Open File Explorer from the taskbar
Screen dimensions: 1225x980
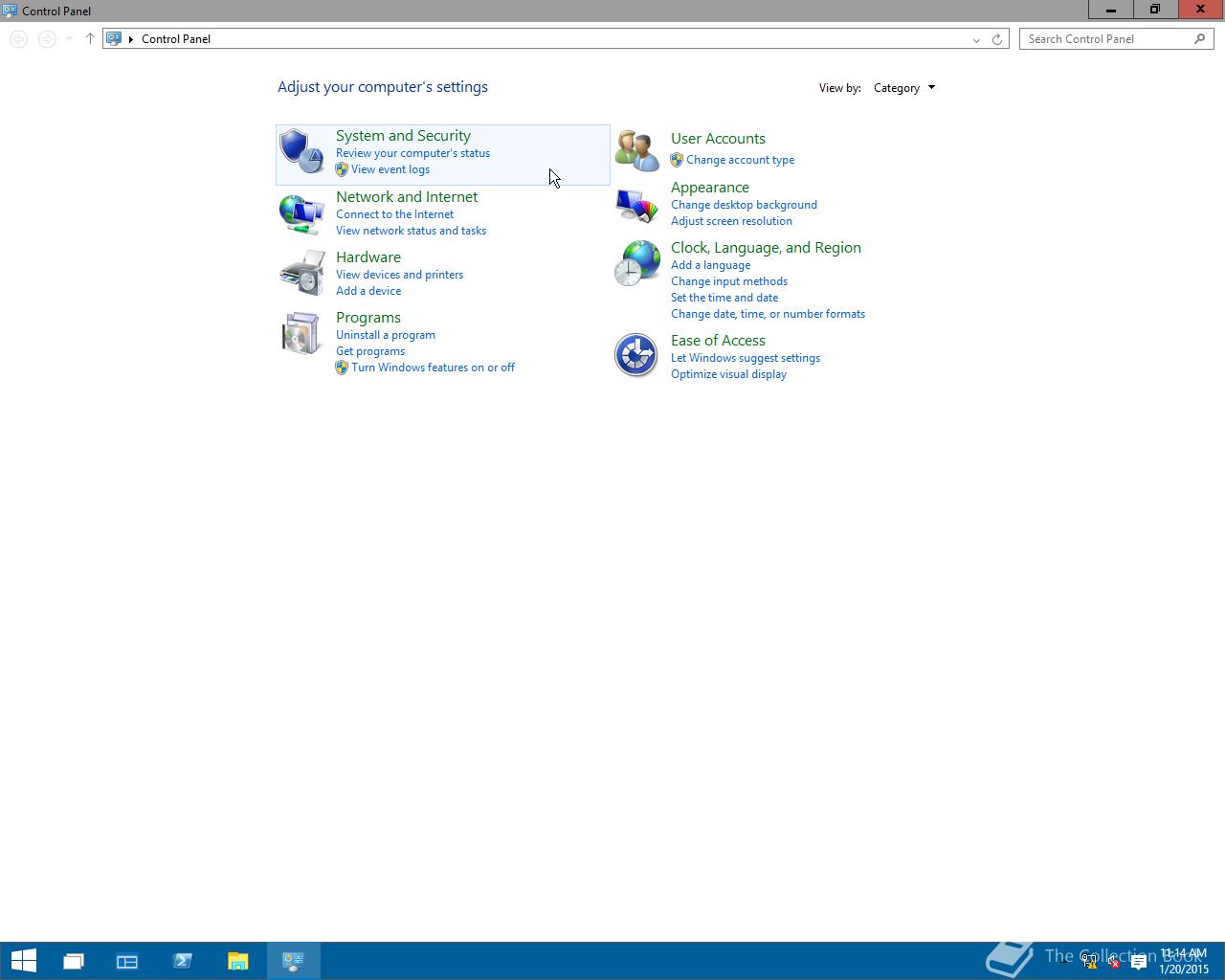tap(238, 961)
